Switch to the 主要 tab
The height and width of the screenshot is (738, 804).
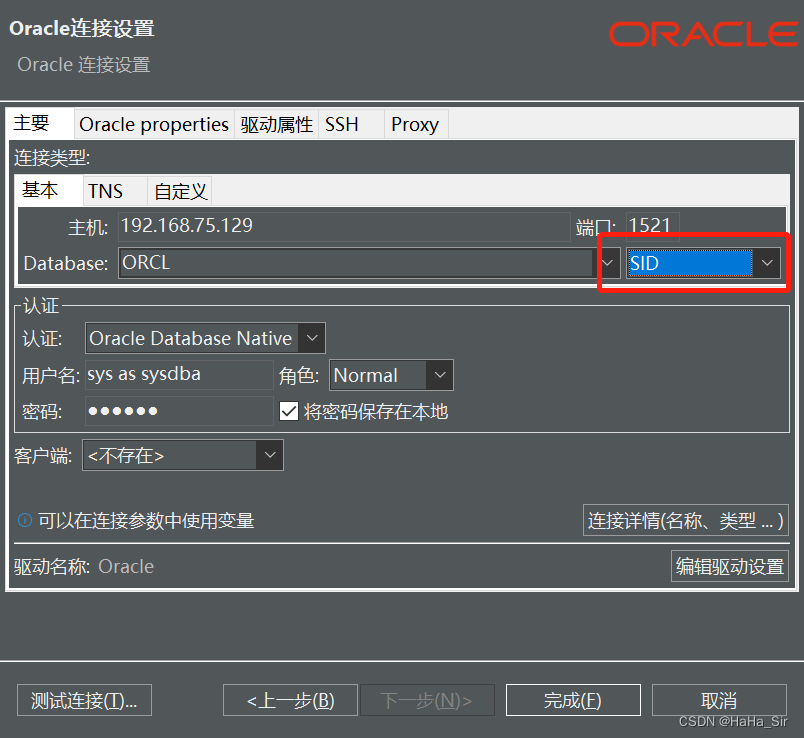(41, 123)
